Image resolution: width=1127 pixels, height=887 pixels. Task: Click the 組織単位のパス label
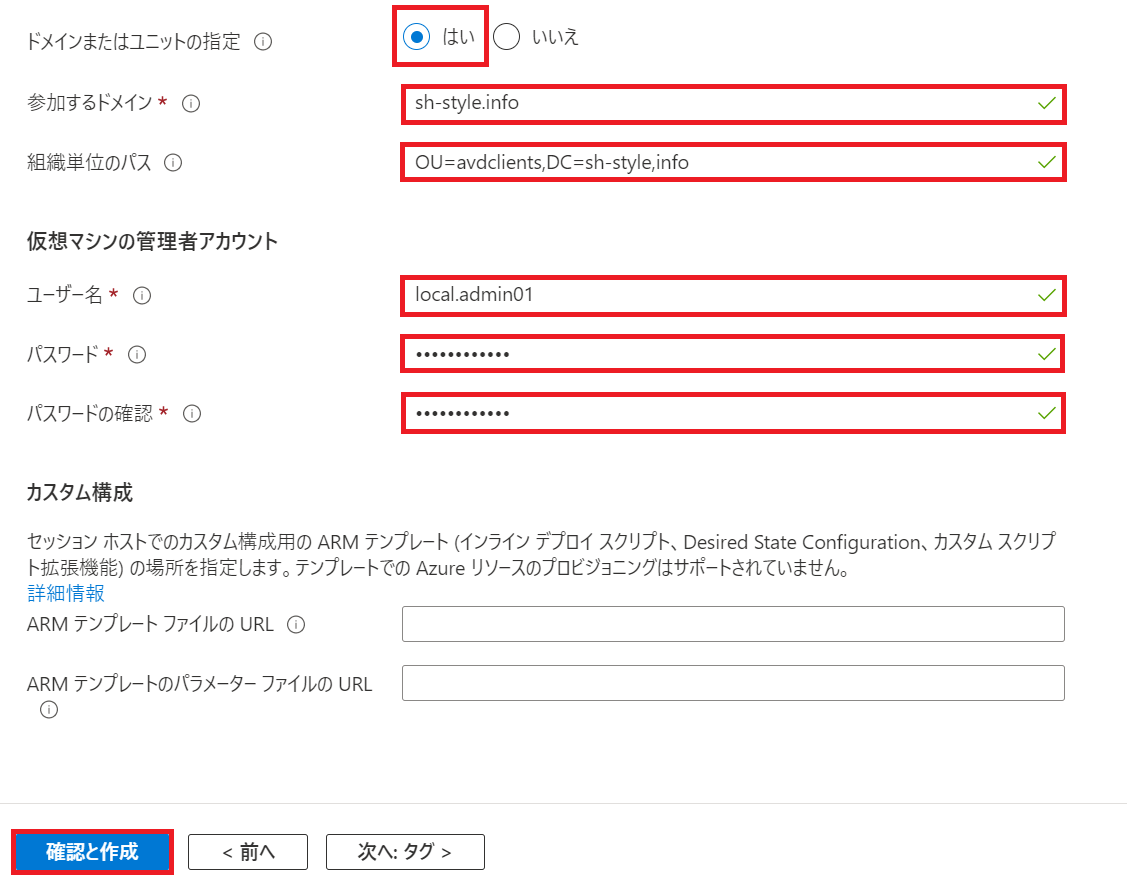89,162
